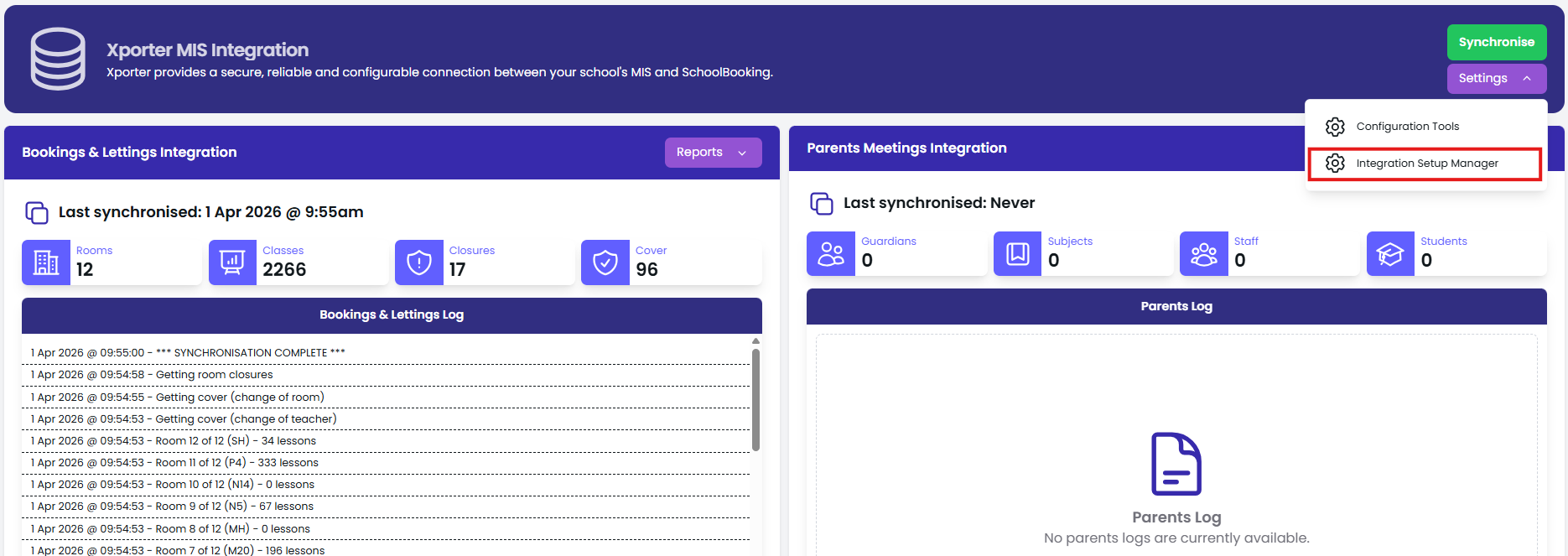Click the Getting cover (change of teacher) entry
Viewport: 1568px width, 556px height.
pyautogui.click(x=386, y=419)
